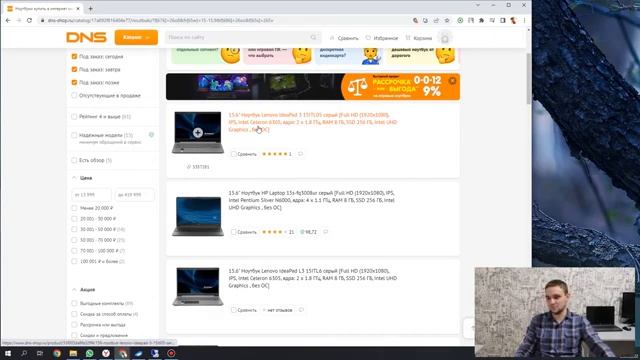Image resolution: width=640 pixels, height=360 pixels.
Task: Open Lenovo IdeaPad L3 15ITL6 product title
Action: (313, 278)
